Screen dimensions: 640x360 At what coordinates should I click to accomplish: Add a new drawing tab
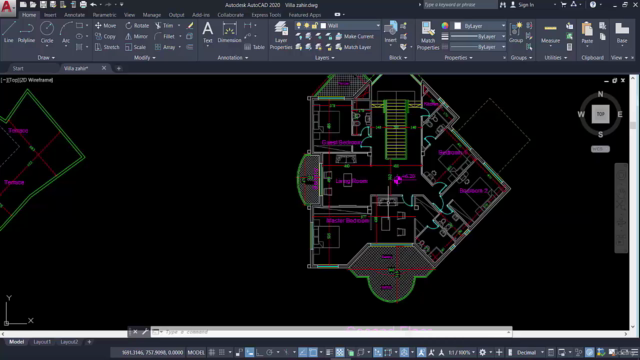[118, 68]
